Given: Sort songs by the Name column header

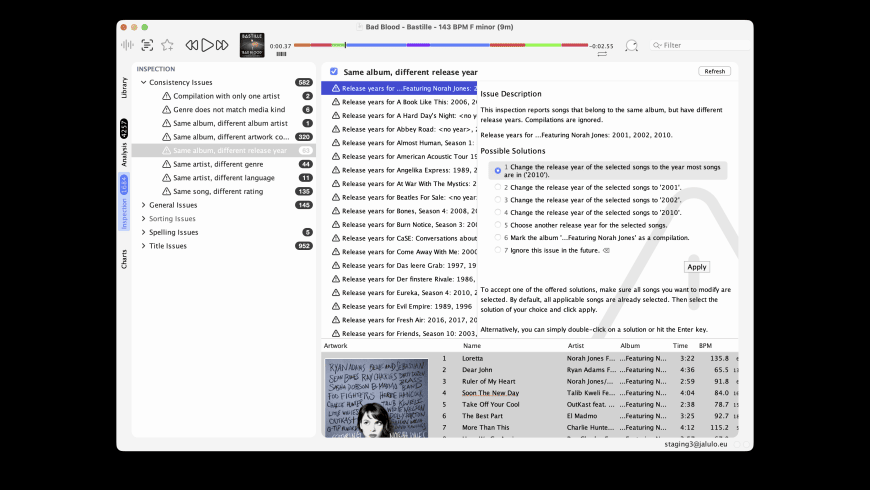Looking at the screenshot, I should point(472,345).
